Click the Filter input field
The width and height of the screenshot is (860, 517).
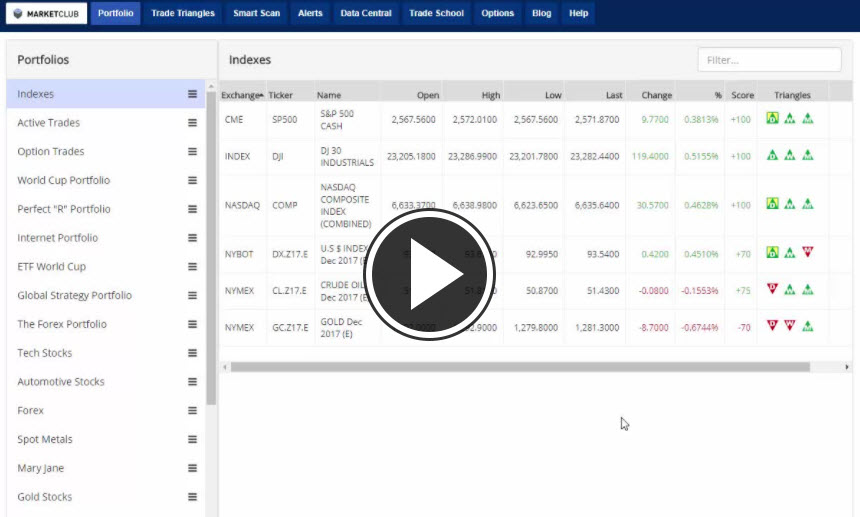pyautogui.click(x=770, y=60)
